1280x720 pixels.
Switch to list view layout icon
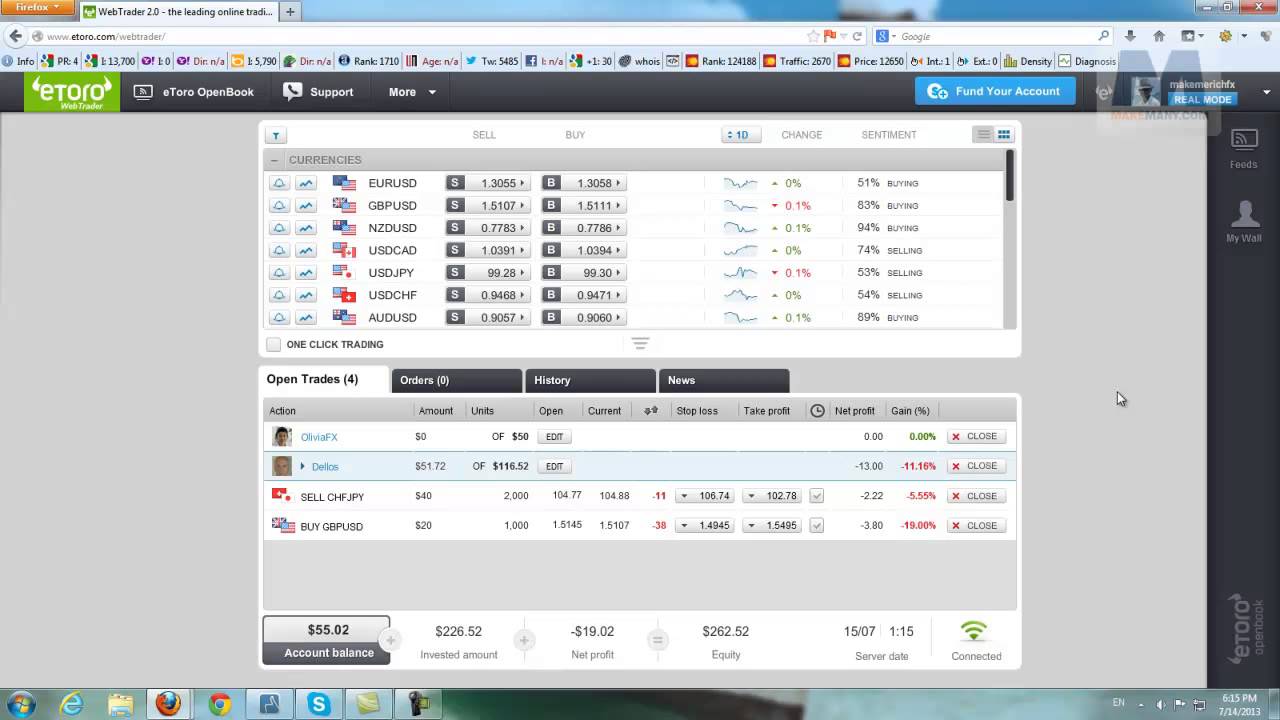(984, 135)
